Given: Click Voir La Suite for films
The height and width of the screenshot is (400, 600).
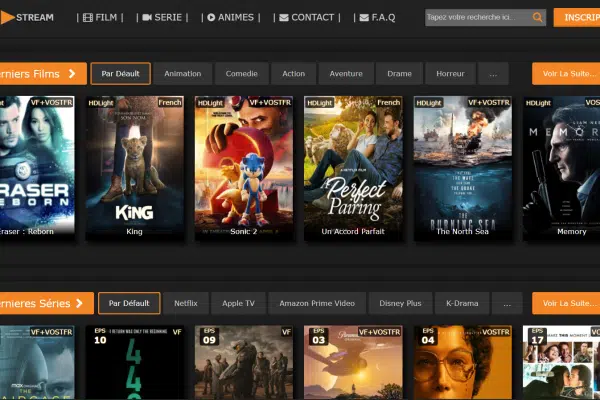Looking at the screenshot, I should coord(566,73).
